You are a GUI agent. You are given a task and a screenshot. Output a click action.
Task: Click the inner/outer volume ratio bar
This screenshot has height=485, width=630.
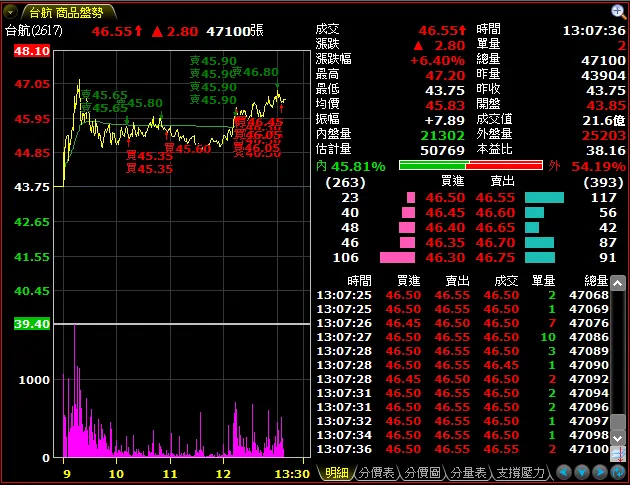(x=470, y=165)
